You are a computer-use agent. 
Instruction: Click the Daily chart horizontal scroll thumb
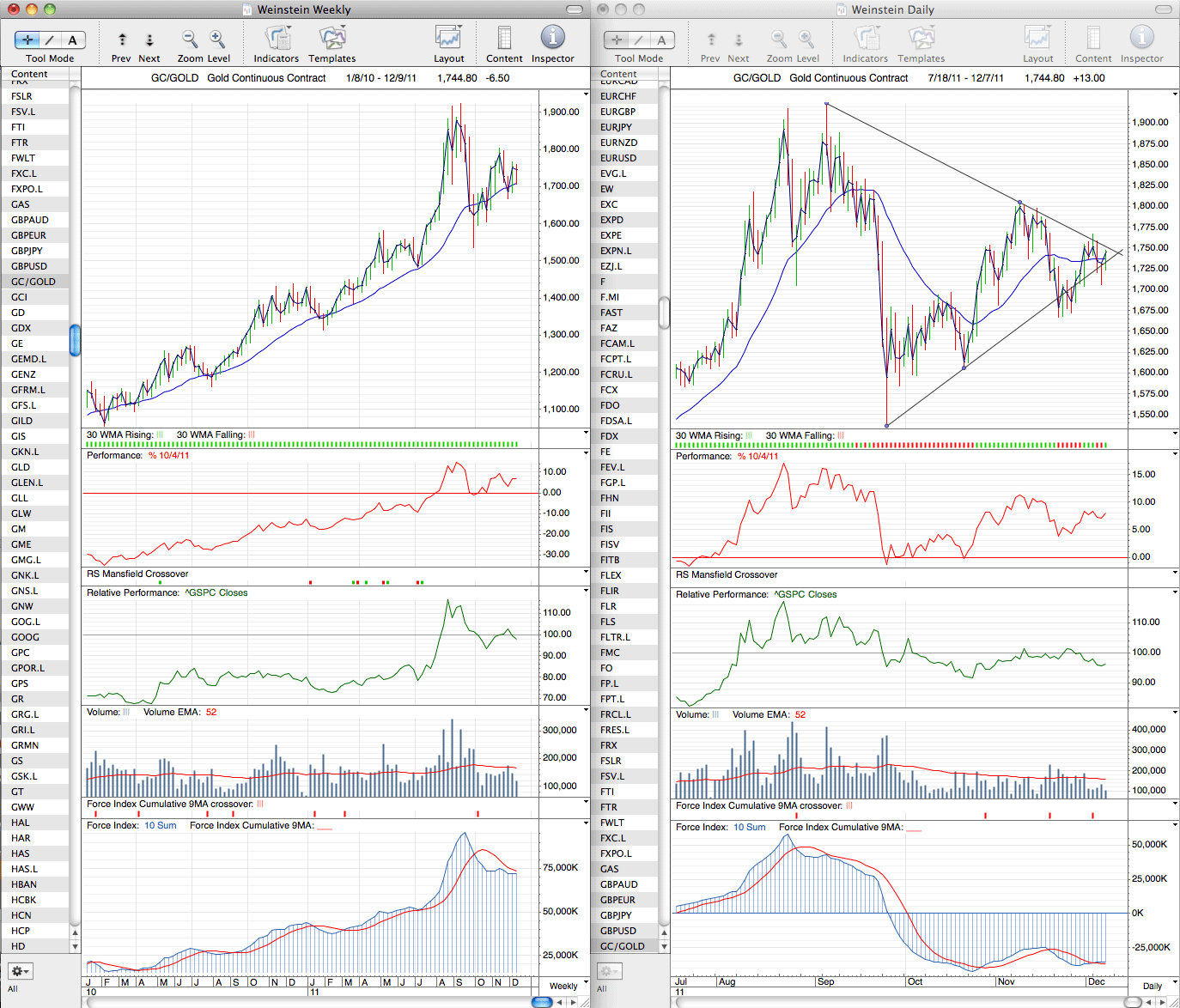tap(1133, 1002)
